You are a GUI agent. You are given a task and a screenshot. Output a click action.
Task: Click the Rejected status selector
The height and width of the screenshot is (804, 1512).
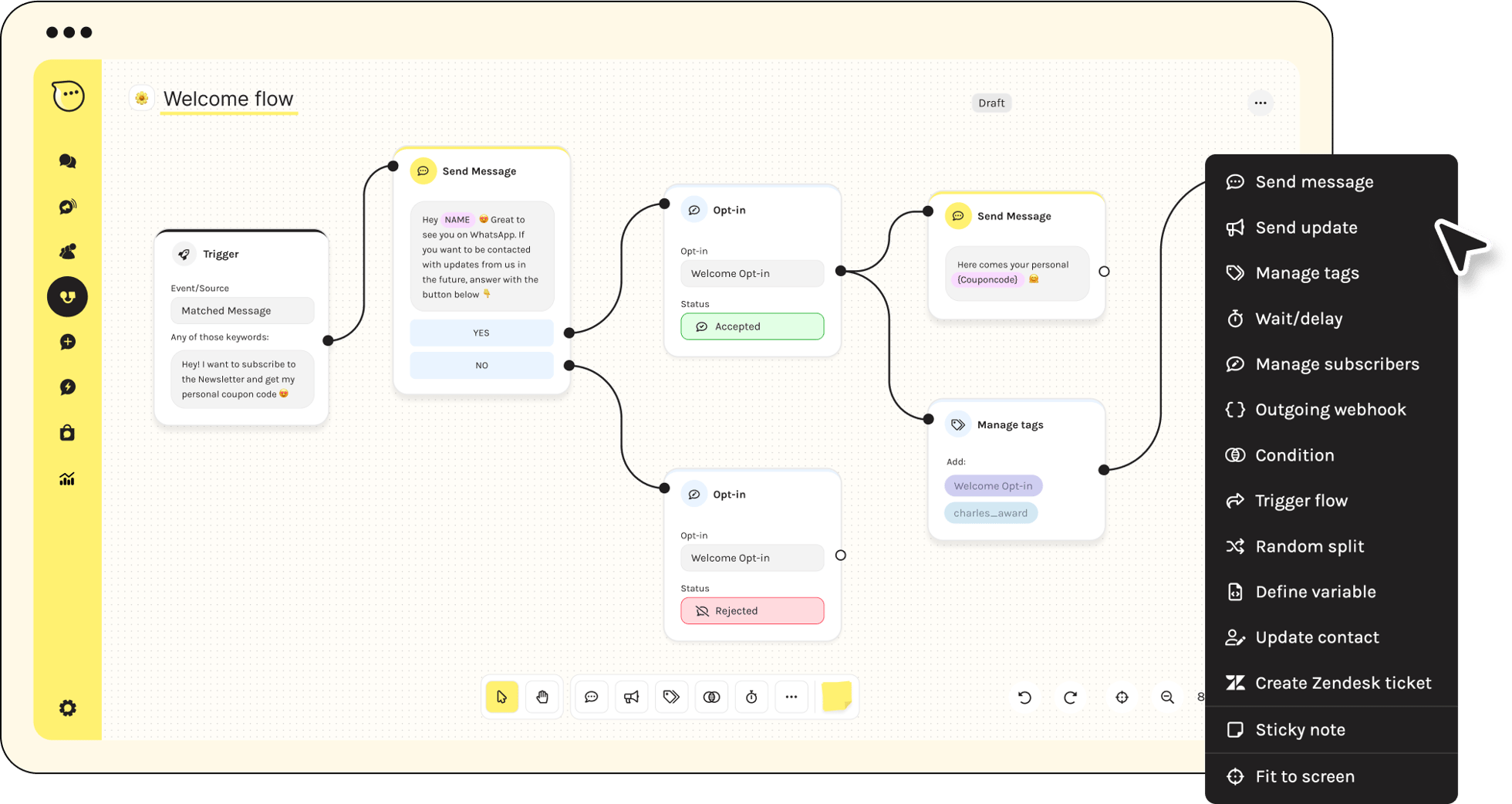point(752,610)
